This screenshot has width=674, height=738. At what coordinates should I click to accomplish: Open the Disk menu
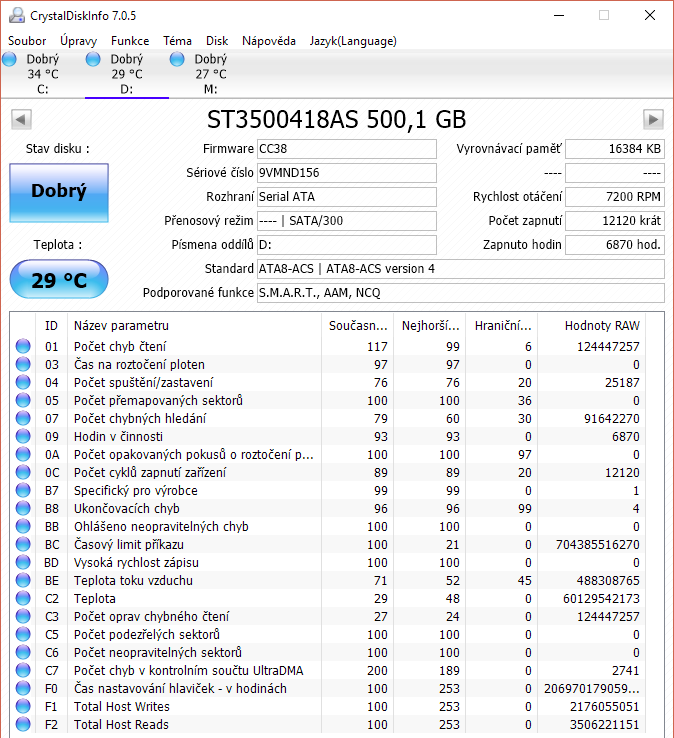pos(217,41)
